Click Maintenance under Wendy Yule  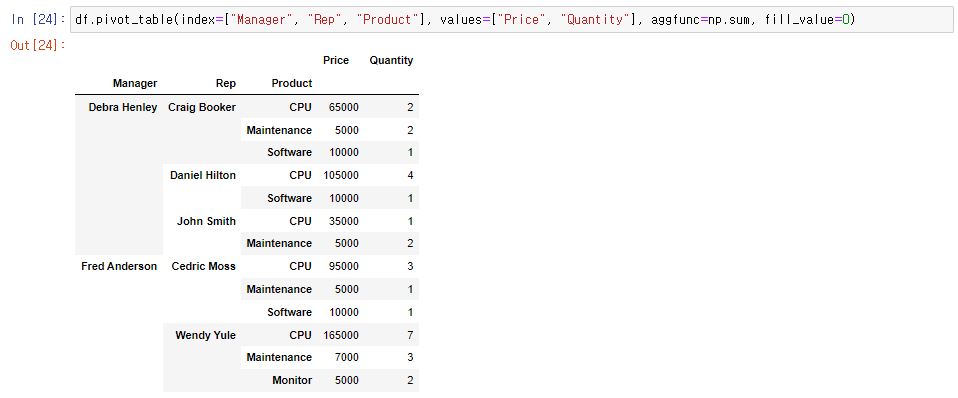pyautogui.click(x=279, y=357)
